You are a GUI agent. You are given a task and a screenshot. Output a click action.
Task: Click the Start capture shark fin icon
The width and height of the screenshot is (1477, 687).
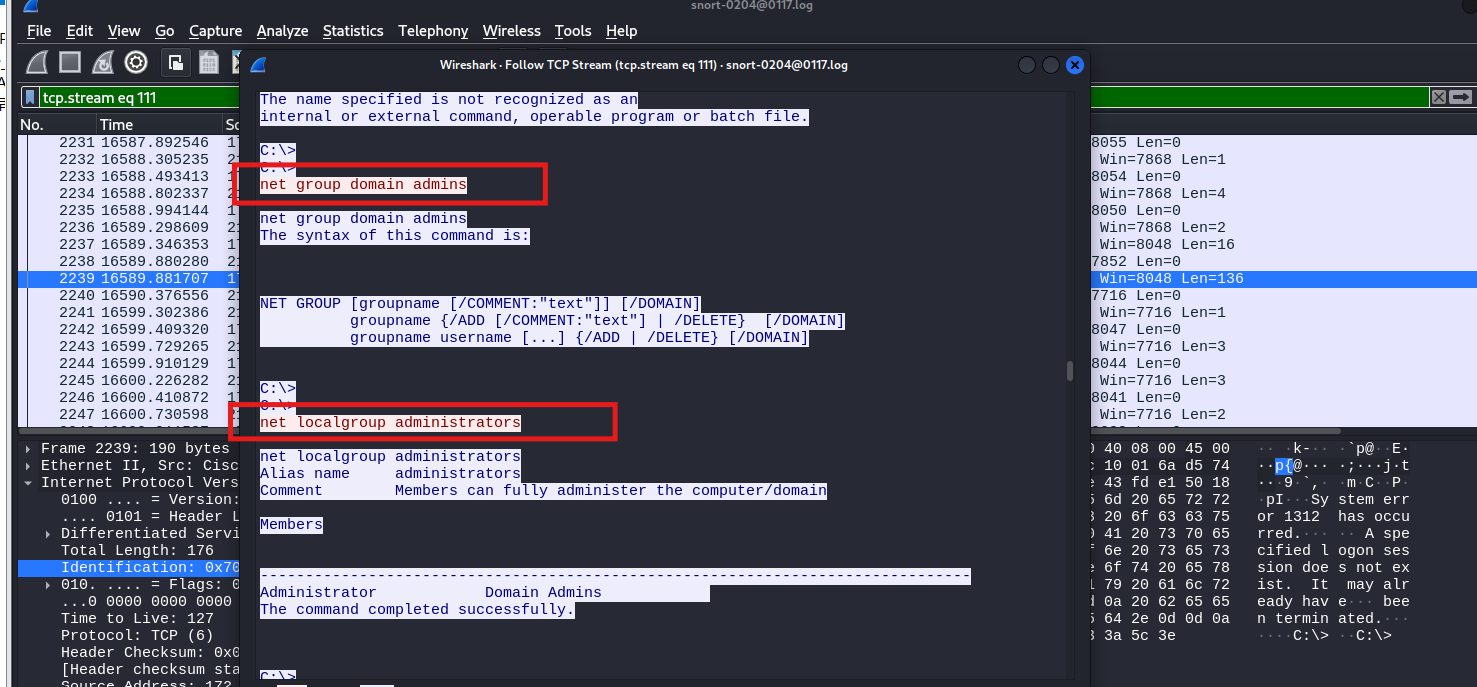pyautogui.click(x=37, y=62)
